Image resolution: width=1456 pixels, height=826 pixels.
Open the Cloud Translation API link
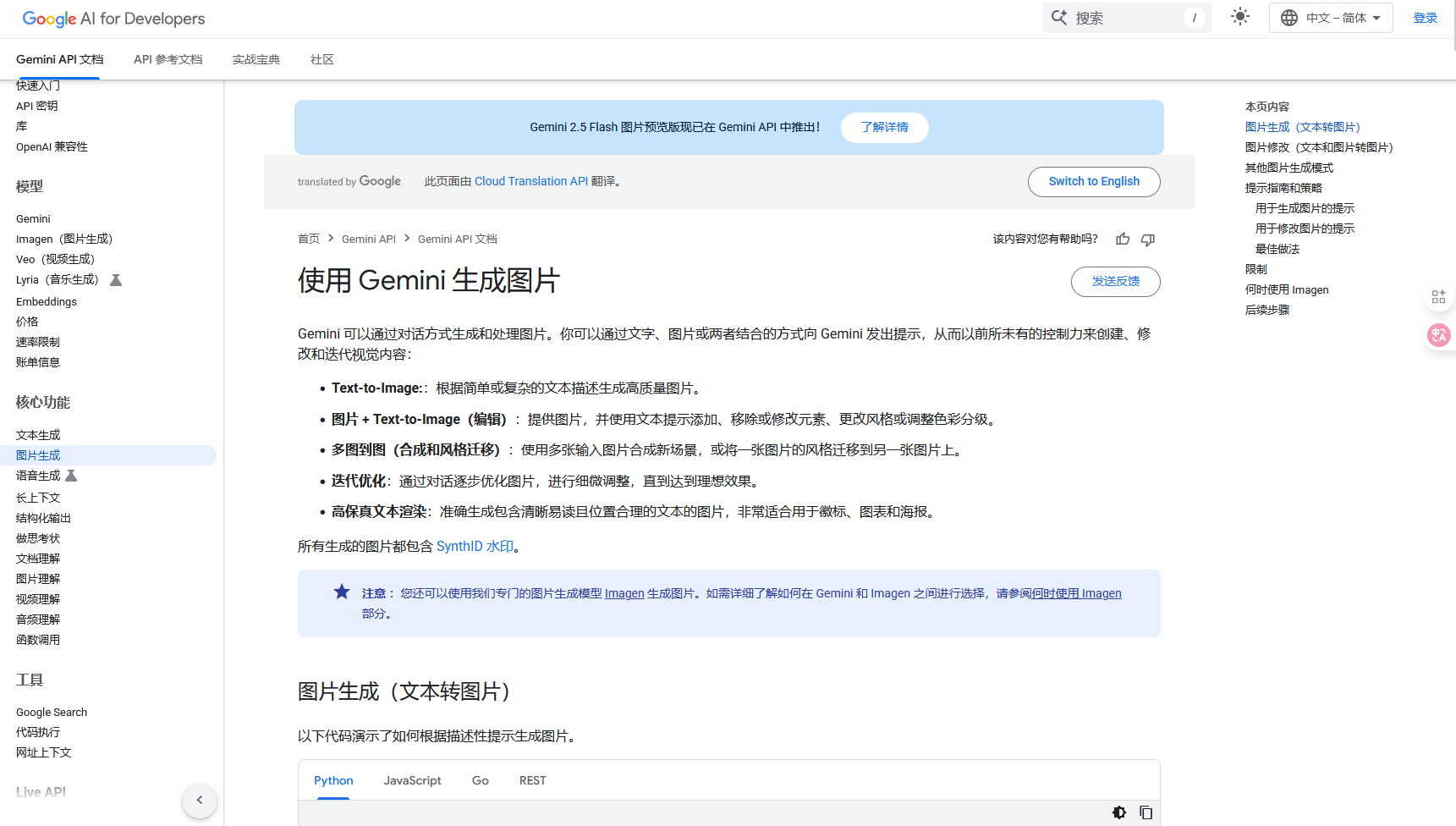(530, 181)
